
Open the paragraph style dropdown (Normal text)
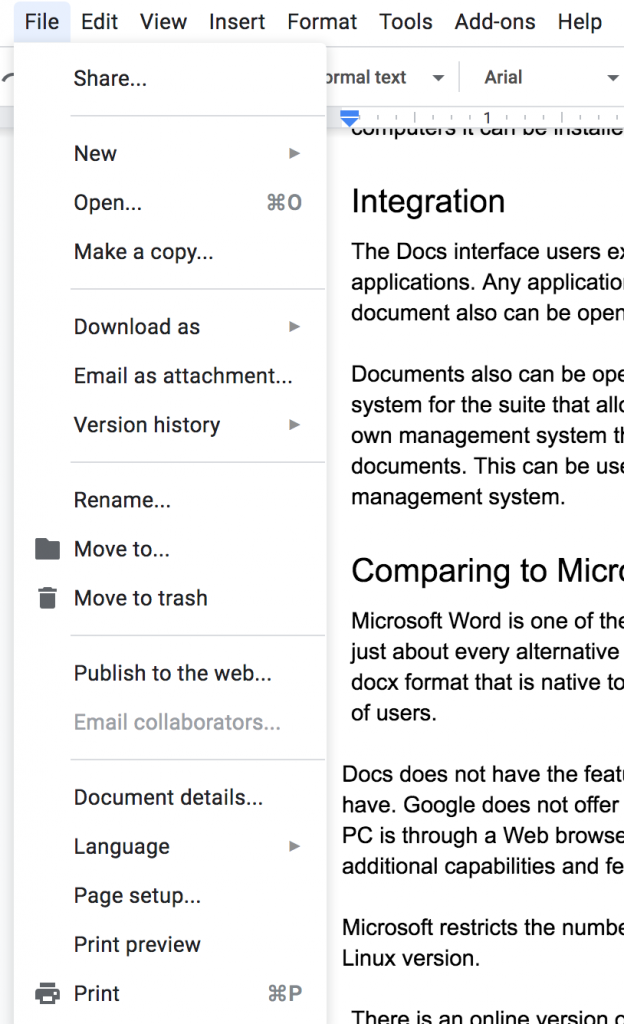pyautogui.click(x=386, y=78)
